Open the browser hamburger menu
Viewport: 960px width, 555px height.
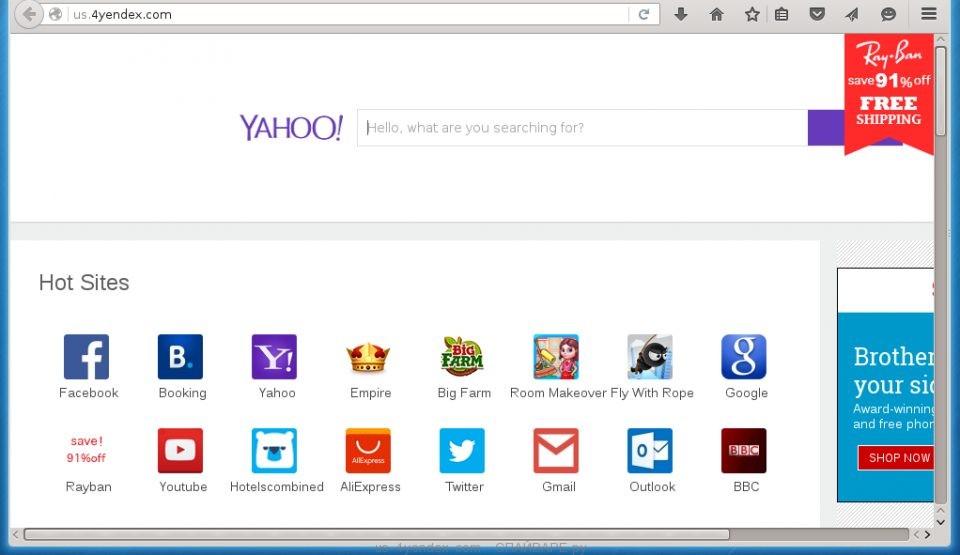[929, 14]
